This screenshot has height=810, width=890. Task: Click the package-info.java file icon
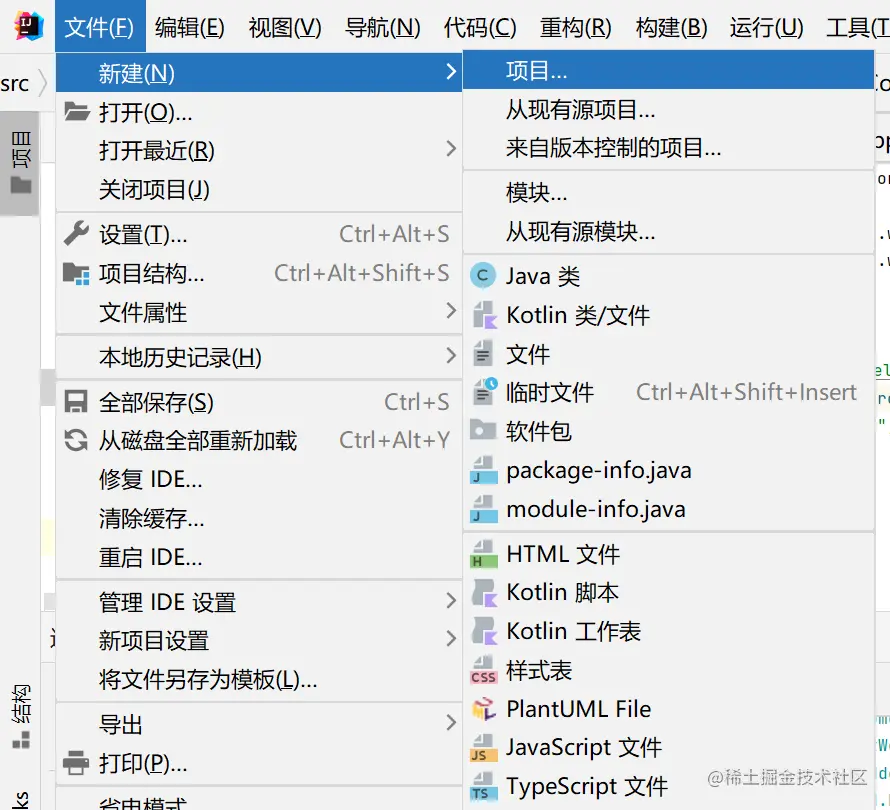coord(484,470)
